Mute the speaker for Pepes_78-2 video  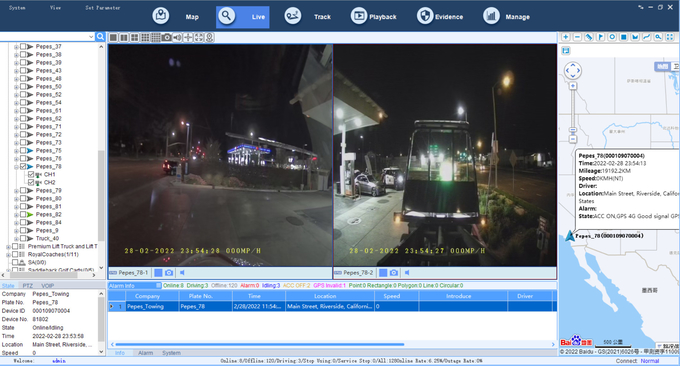[407, 273]
